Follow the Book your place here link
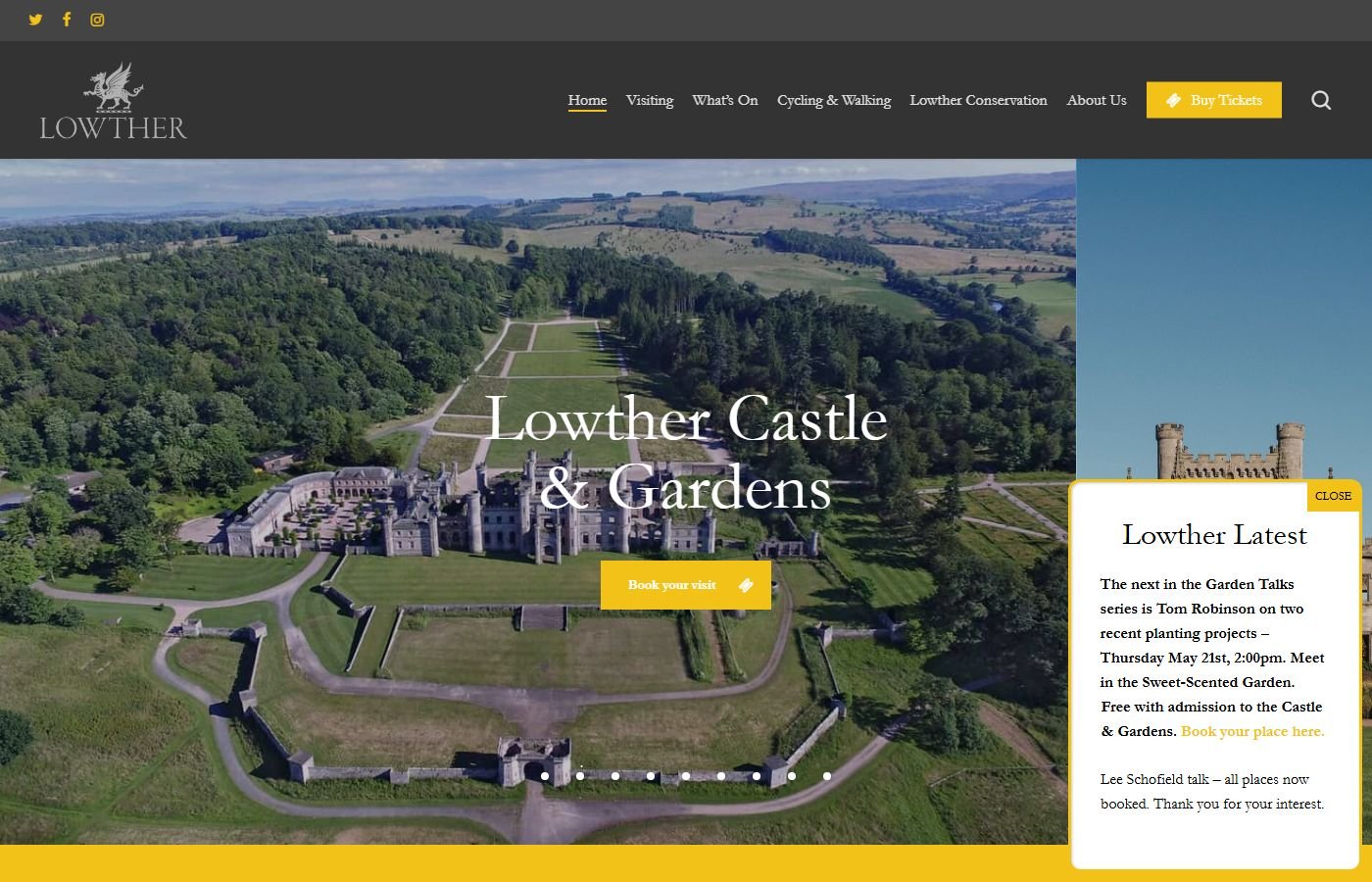The image size is (1372, 882). (1252, 731)
